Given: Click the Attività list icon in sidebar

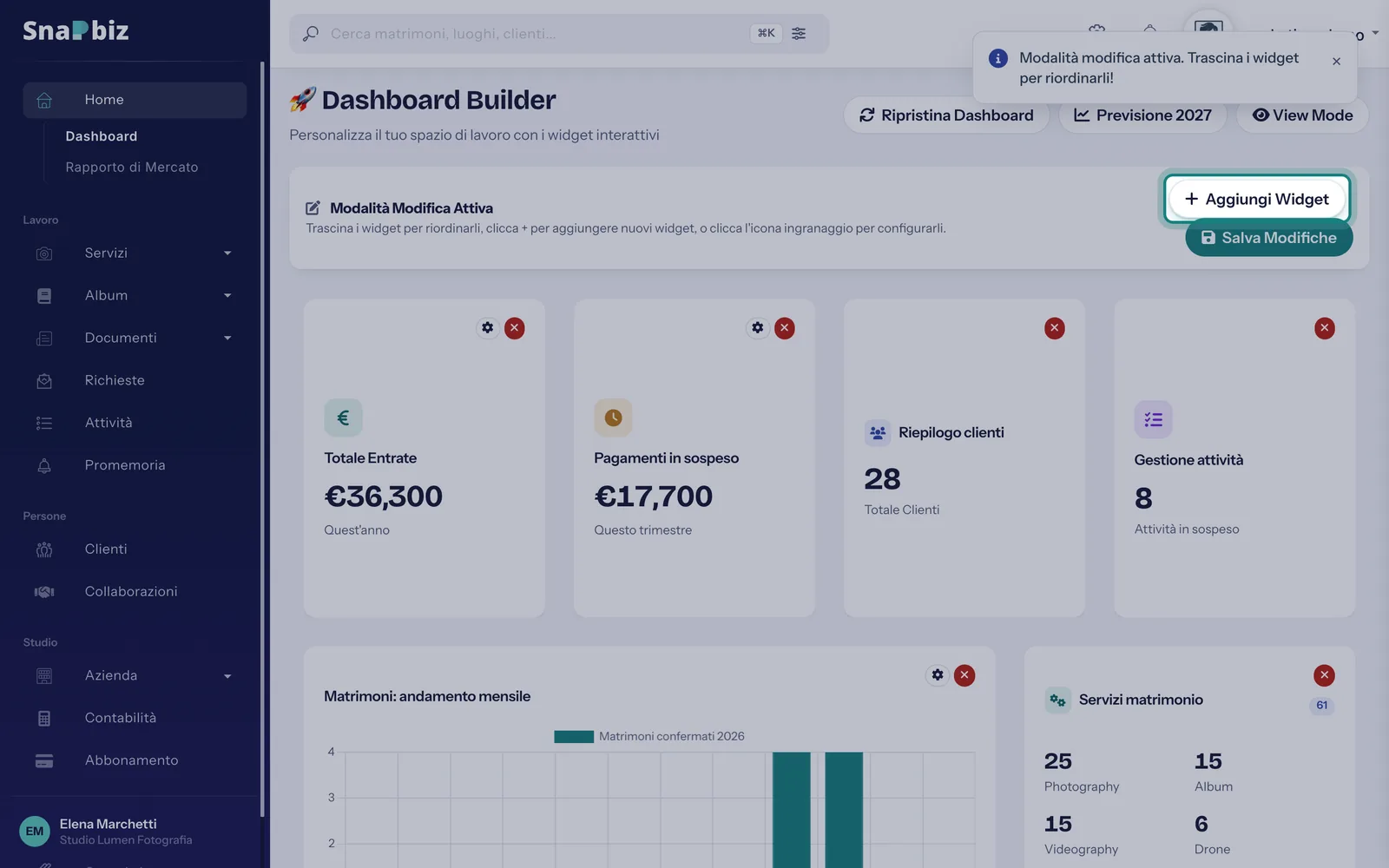Looking at the screenshot, I should pyautogui.click(x=44, y=424).
